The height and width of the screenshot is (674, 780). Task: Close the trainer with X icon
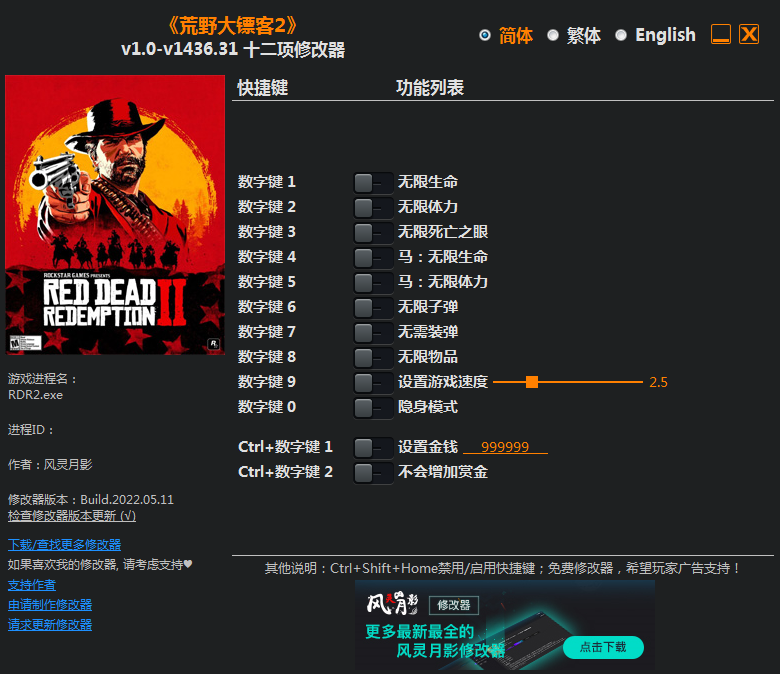point(749,34)
